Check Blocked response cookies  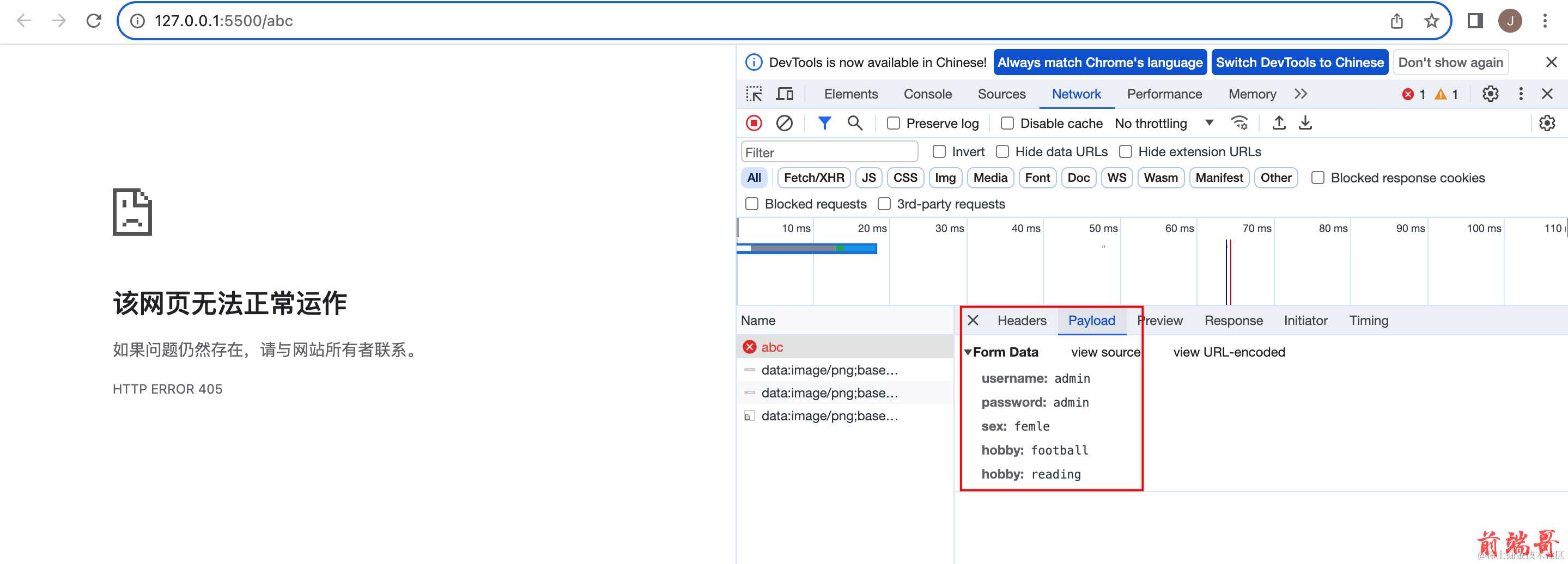point(1318,177)
